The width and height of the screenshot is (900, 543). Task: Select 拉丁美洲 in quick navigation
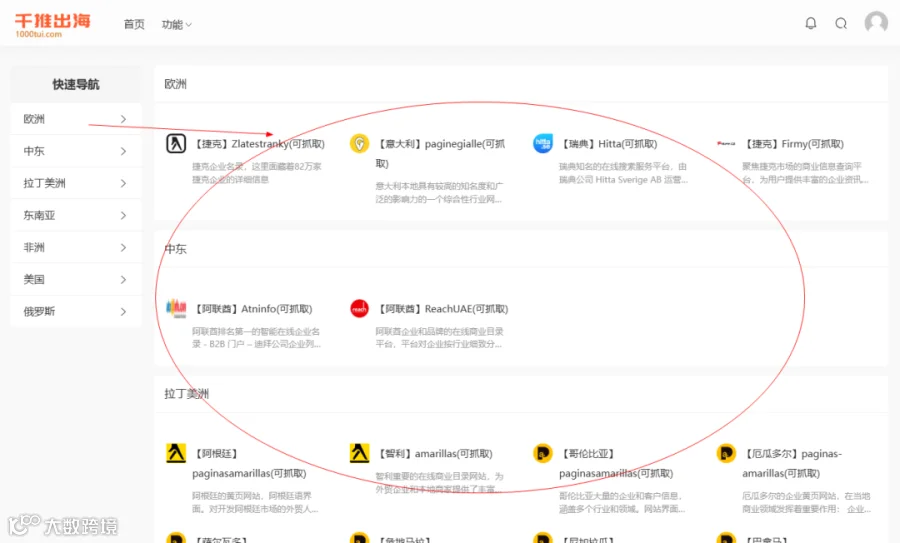click(76, 183)
